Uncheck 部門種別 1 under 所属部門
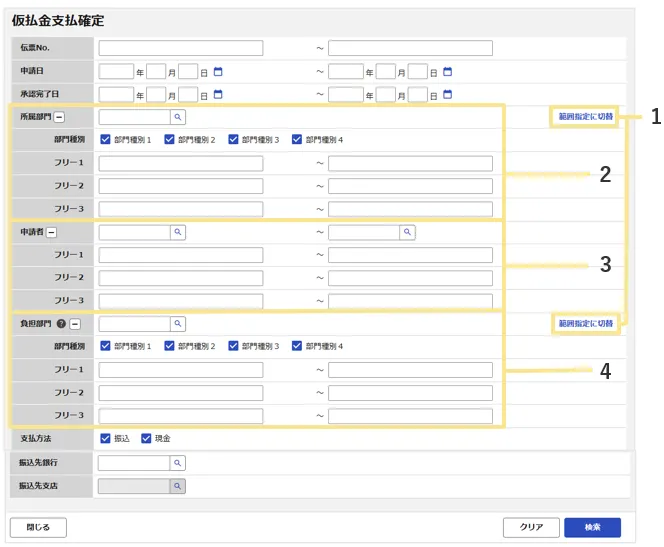664x547 pixels. pos(106,140)
